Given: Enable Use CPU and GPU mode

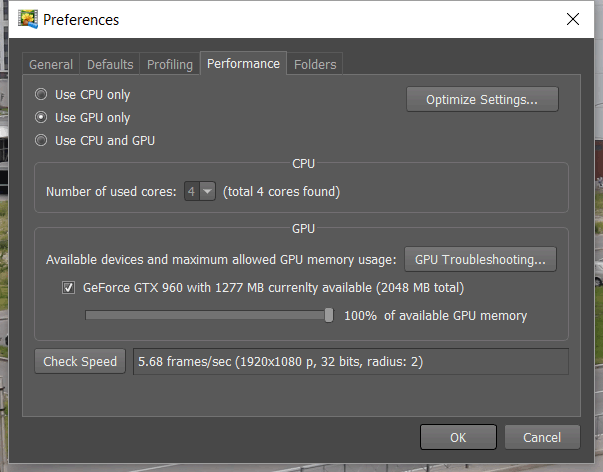Looking at the screenshot, I should pyautogui.click(x=41, y=140).
